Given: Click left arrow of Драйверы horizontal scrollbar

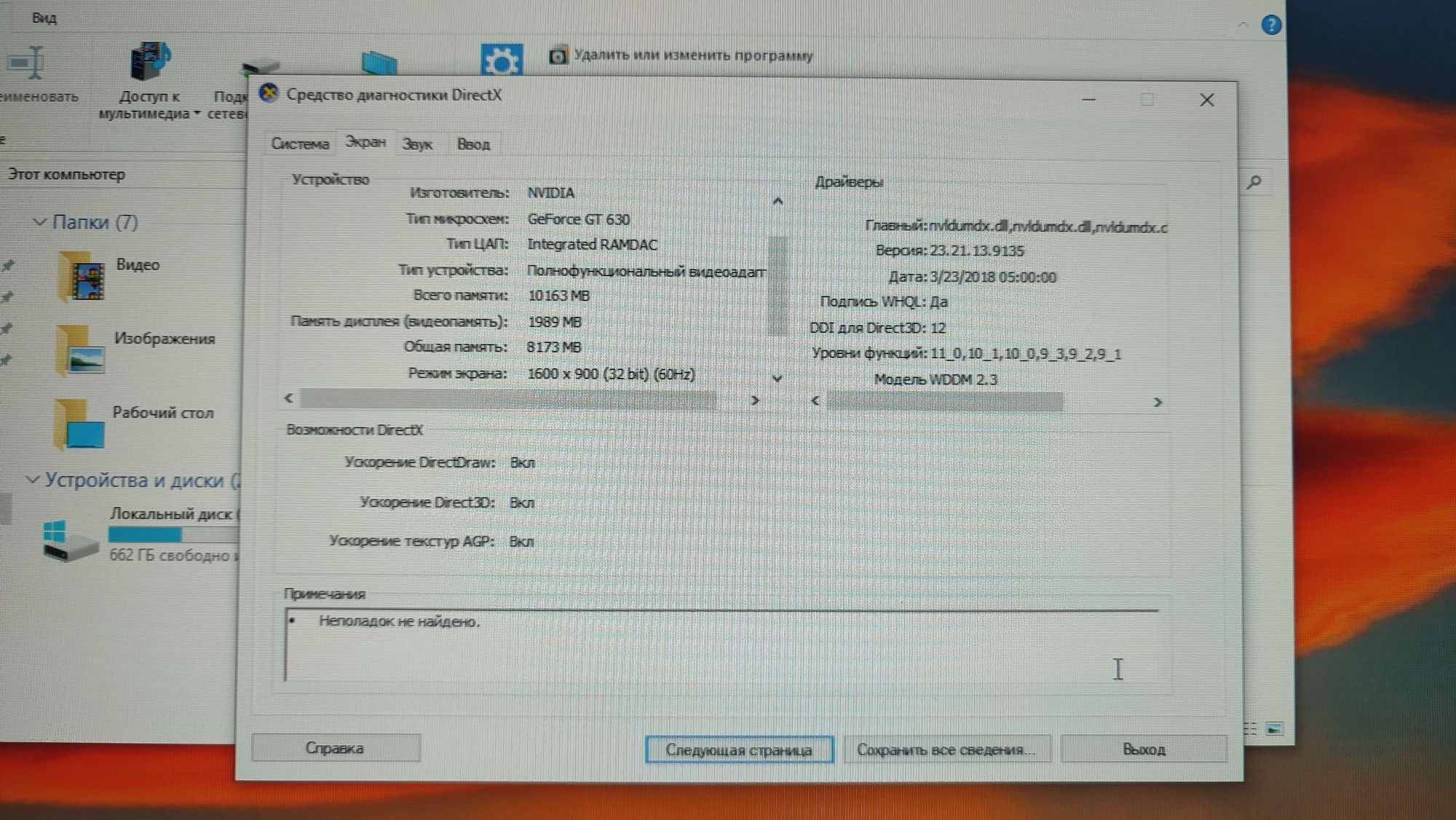Looking at the screenshot, I should (815, 401).
